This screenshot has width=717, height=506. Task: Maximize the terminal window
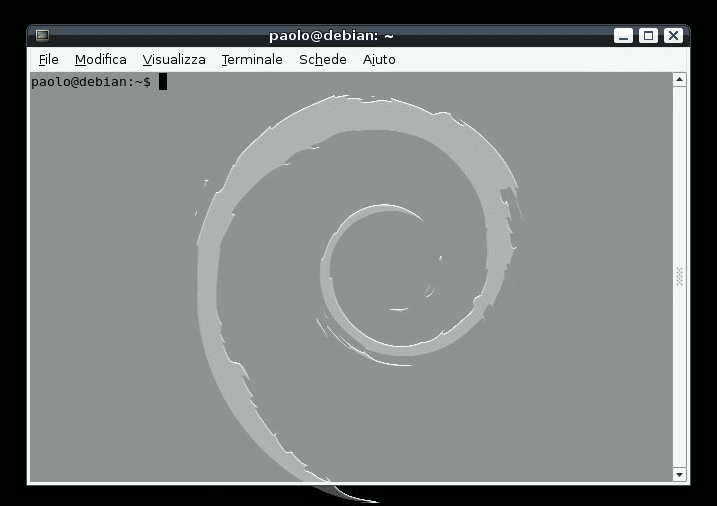pos(648,36)
